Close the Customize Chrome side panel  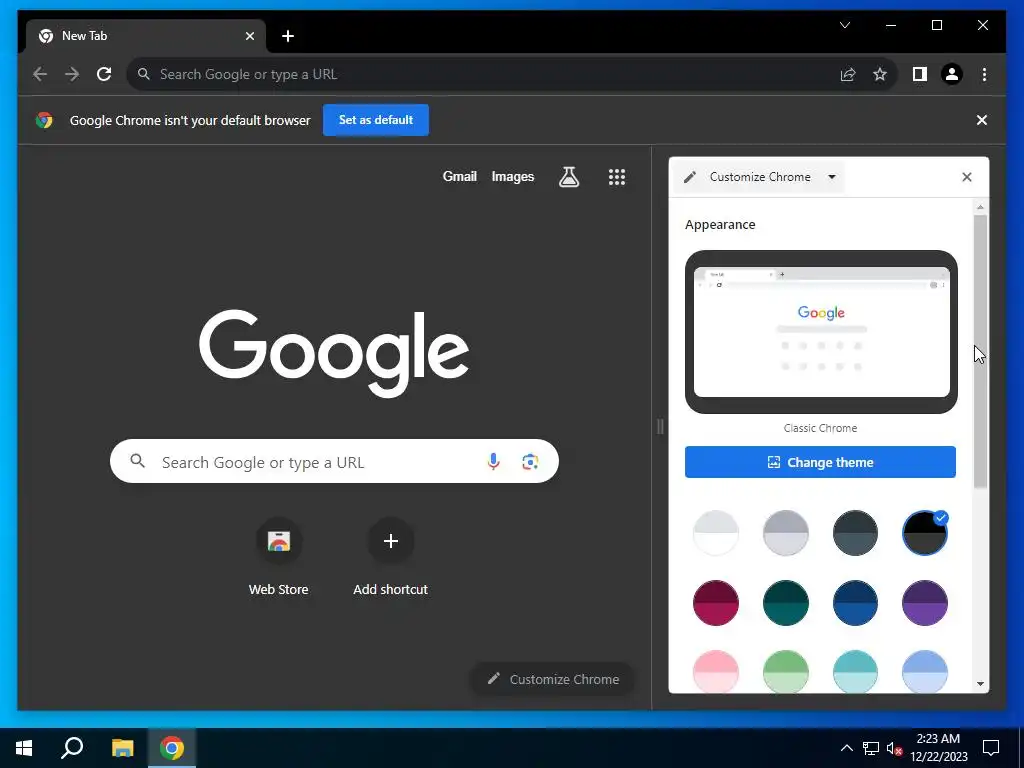click(x=967, y=177)
